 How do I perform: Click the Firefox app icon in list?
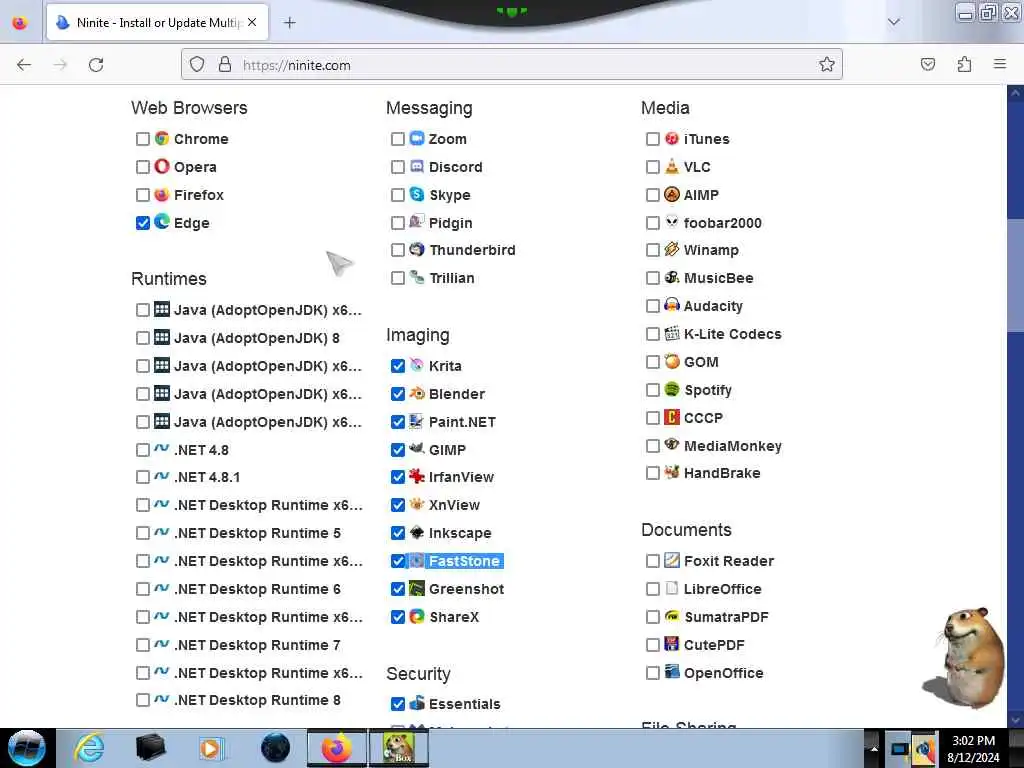[x=162, y=195]
